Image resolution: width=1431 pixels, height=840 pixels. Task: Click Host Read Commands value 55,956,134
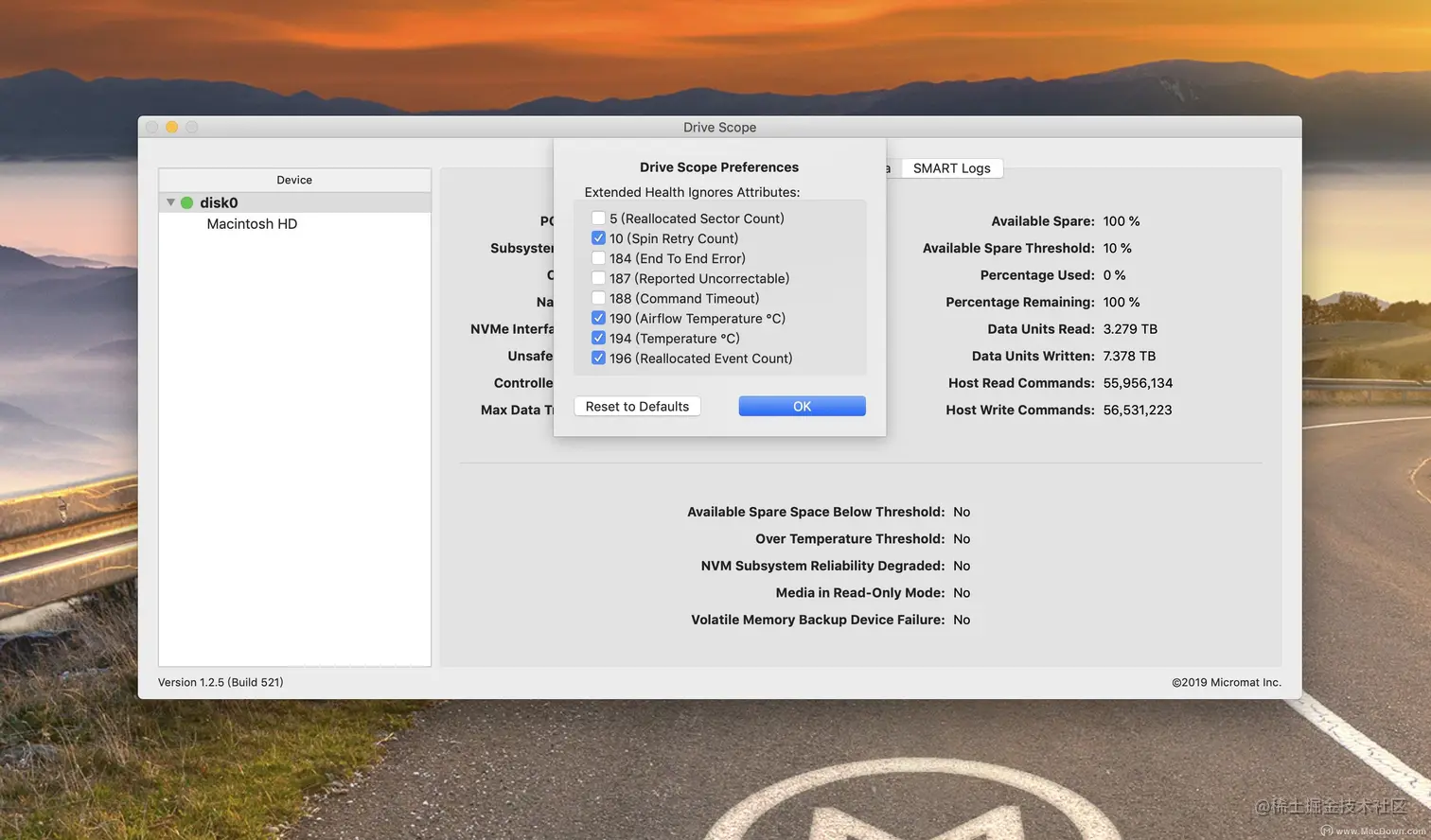1138,383
